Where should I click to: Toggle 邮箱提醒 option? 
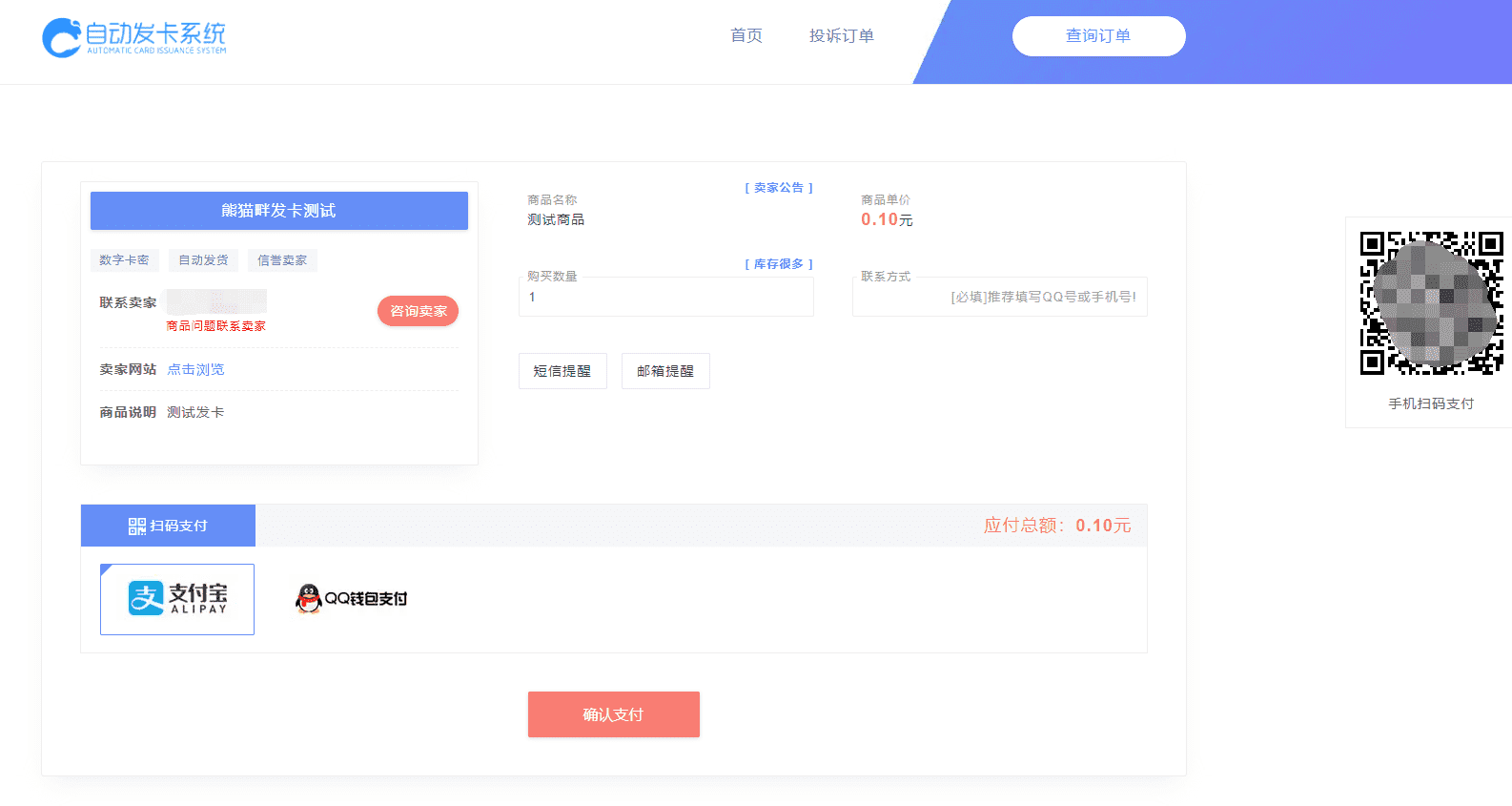tap(665, 371)
